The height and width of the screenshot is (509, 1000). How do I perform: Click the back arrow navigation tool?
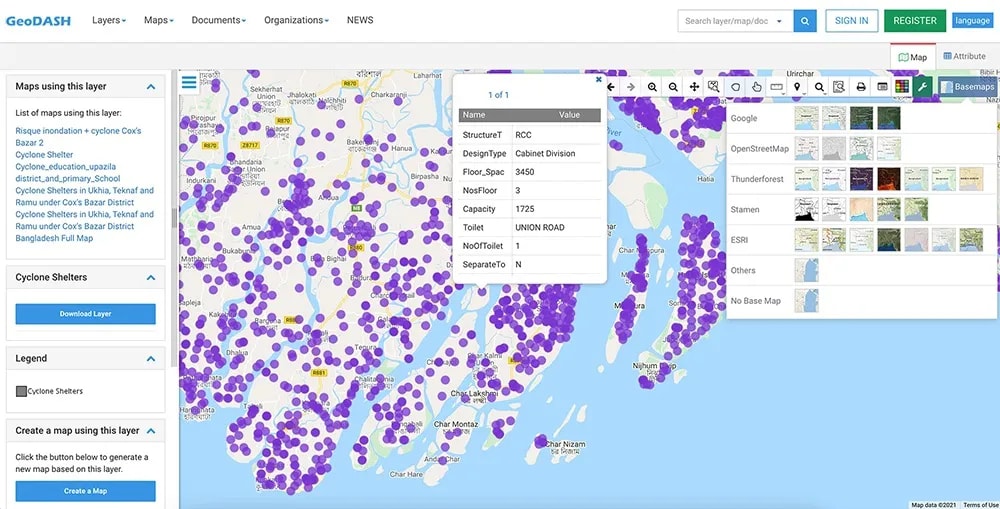(x=611, y=87)
